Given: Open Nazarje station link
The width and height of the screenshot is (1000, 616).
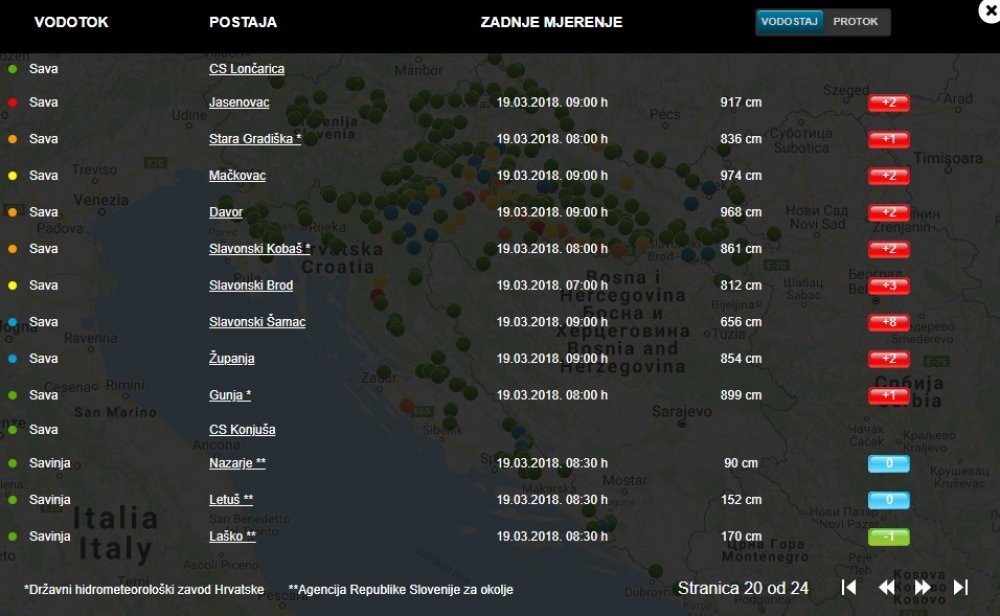Looking at the screenshot, I should [x=237, y=463].
